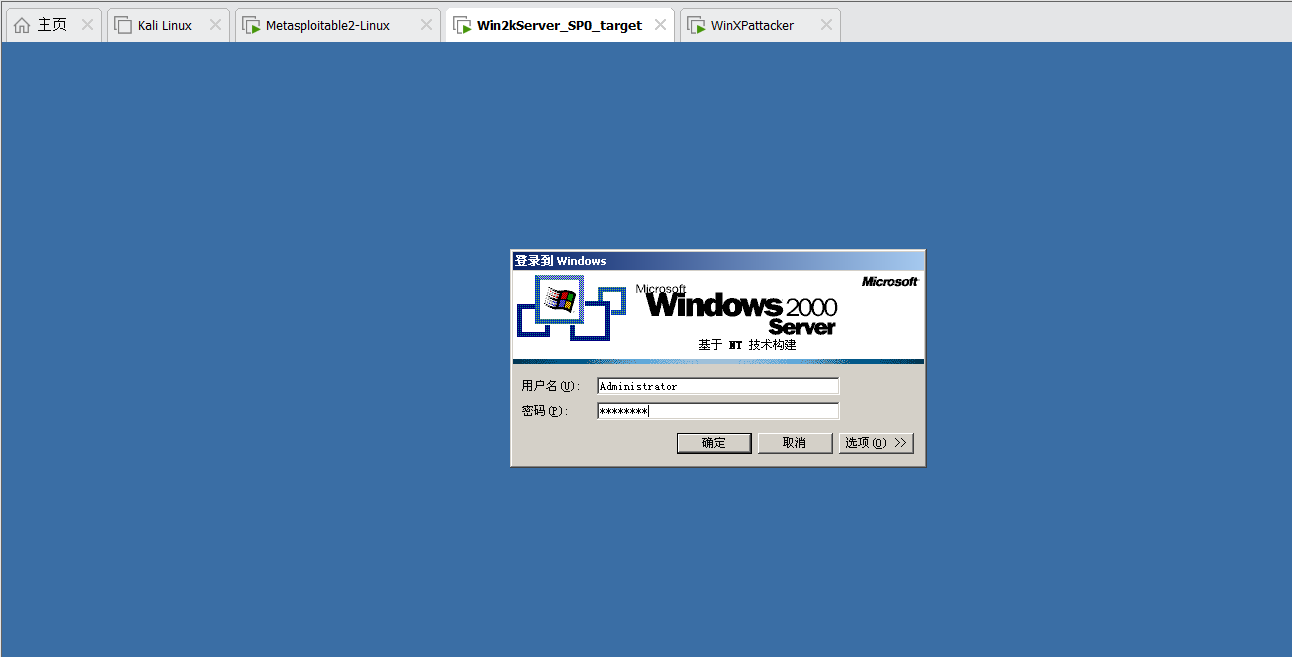Switch to the 主页 home tab
Viewport: 1292px width, 657px height.
[52, 25]
